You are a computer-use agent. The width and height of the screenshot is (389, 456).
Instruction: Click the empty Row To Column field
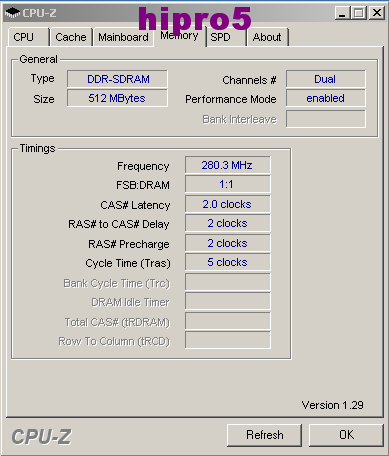[228, 340]
